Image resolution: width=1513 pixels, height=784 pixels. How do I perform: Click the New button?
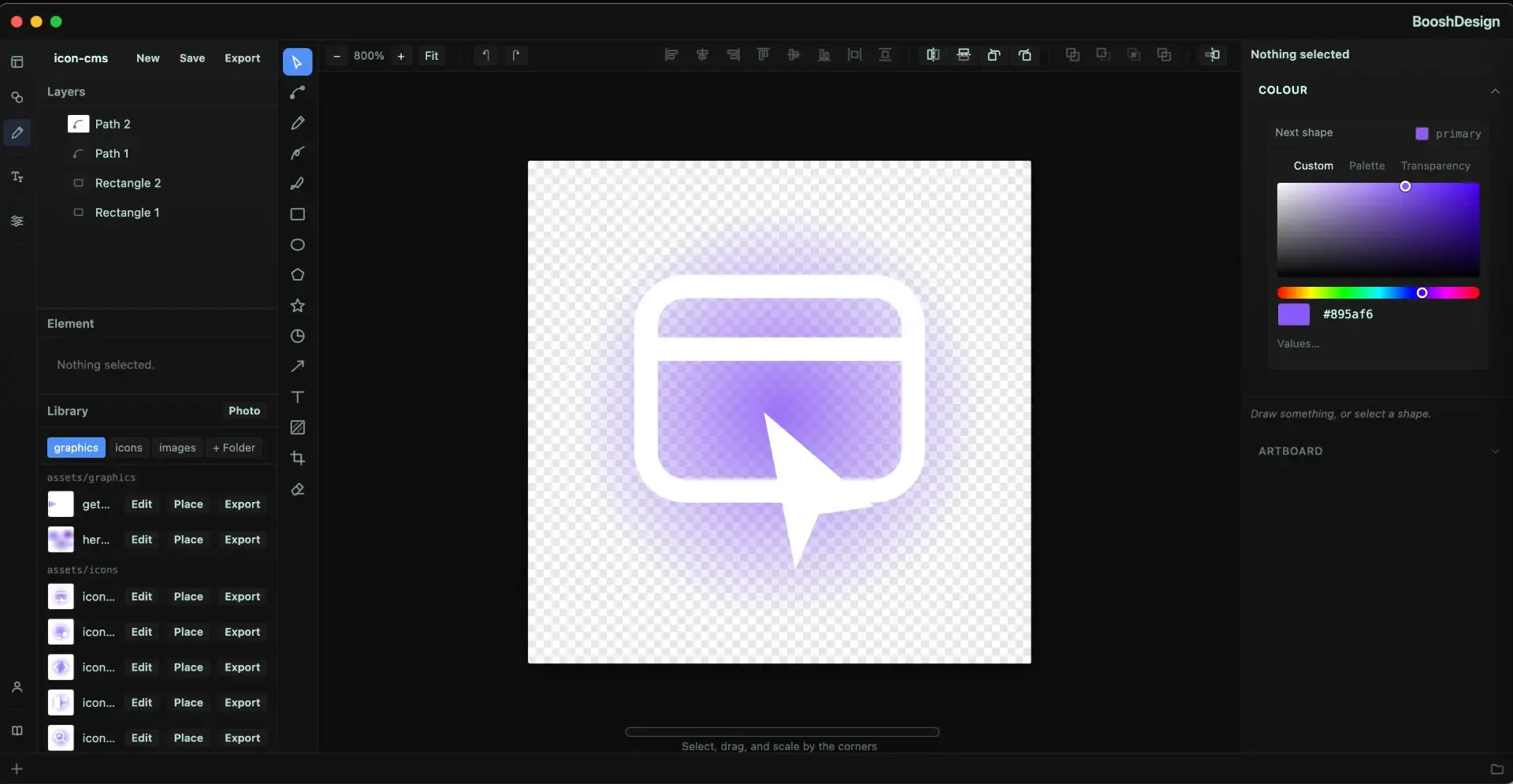tap(147, 58)
